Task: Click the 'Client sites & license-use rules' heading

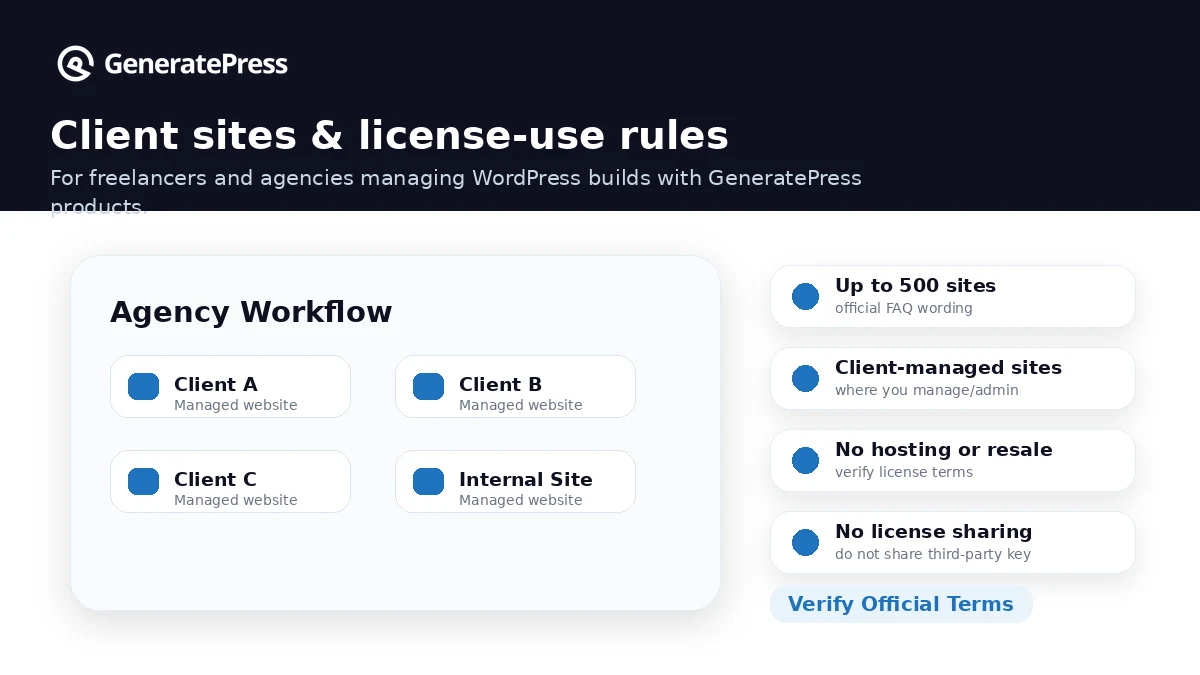Action: pyautogui.click(x=389, y=135)
